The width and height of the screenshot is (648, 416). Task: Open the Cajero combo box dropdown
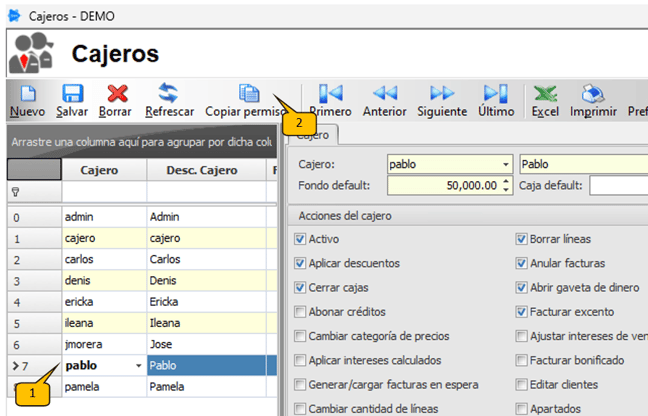(x=506, y=164)
